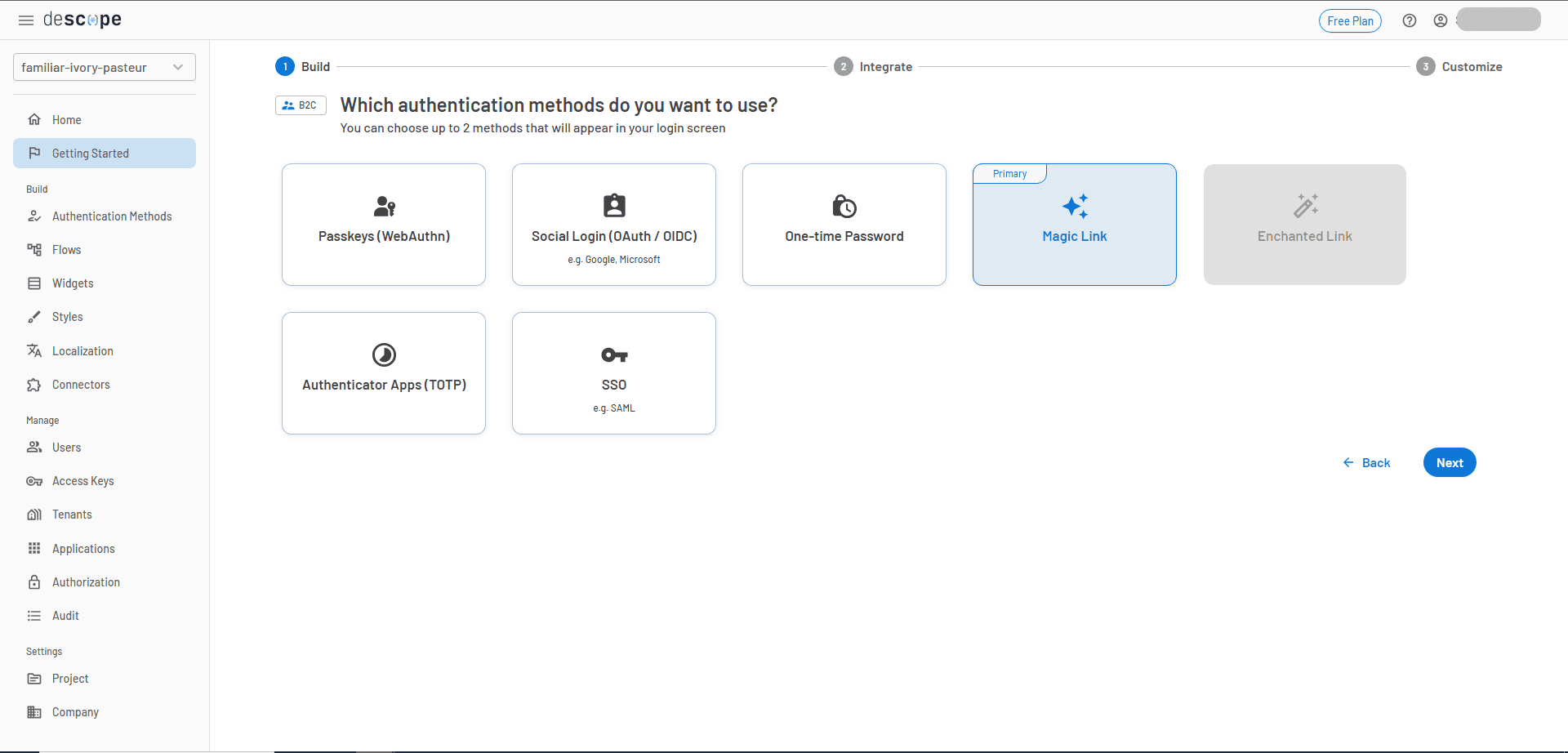The image size is (1568, 753).
Task: Select the Magic Link authentication method
Action: (1074, 225)
